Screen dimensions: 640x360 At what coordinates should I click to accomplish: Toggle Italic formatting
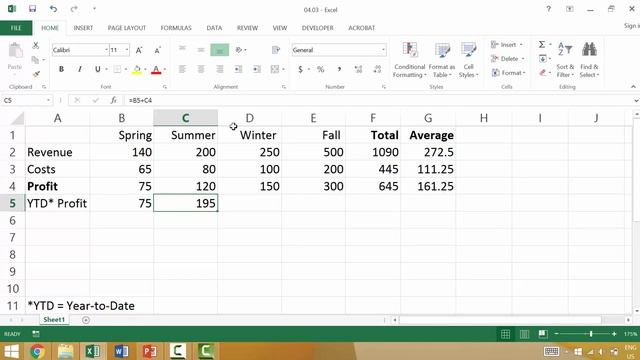80,69
